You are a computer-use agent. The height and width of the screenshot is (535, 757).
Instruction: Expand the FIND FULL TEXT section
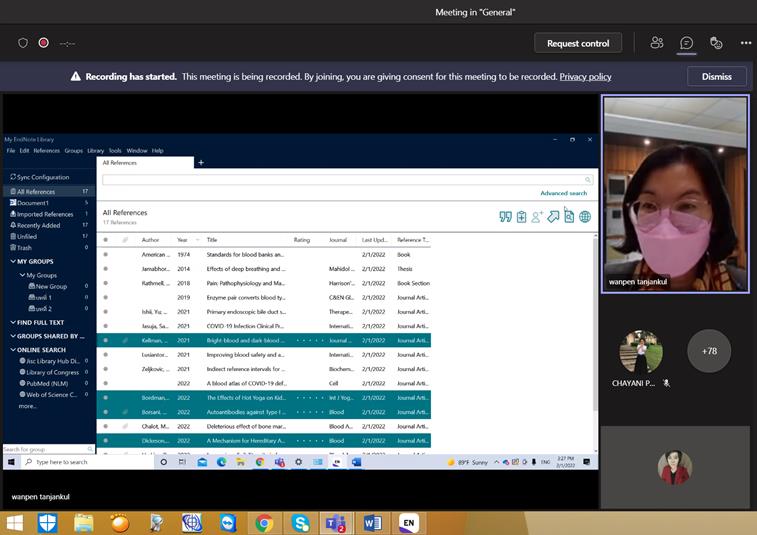coord(13,322)
